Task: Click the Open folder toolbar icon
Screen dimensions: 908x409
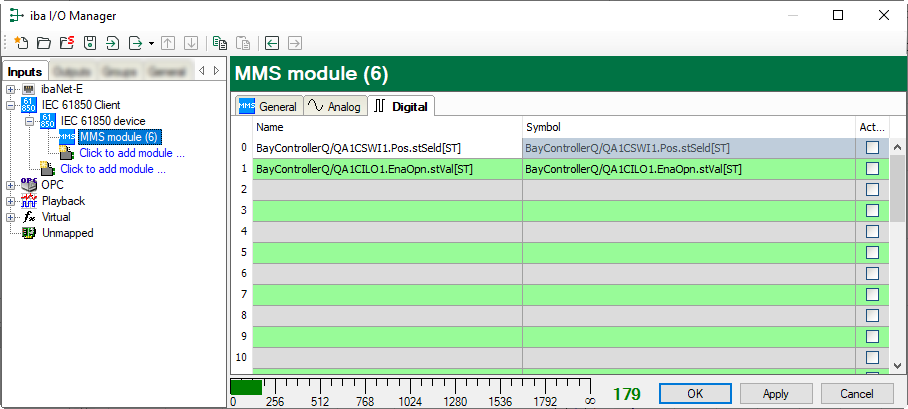Action: [x=43, y=43]
